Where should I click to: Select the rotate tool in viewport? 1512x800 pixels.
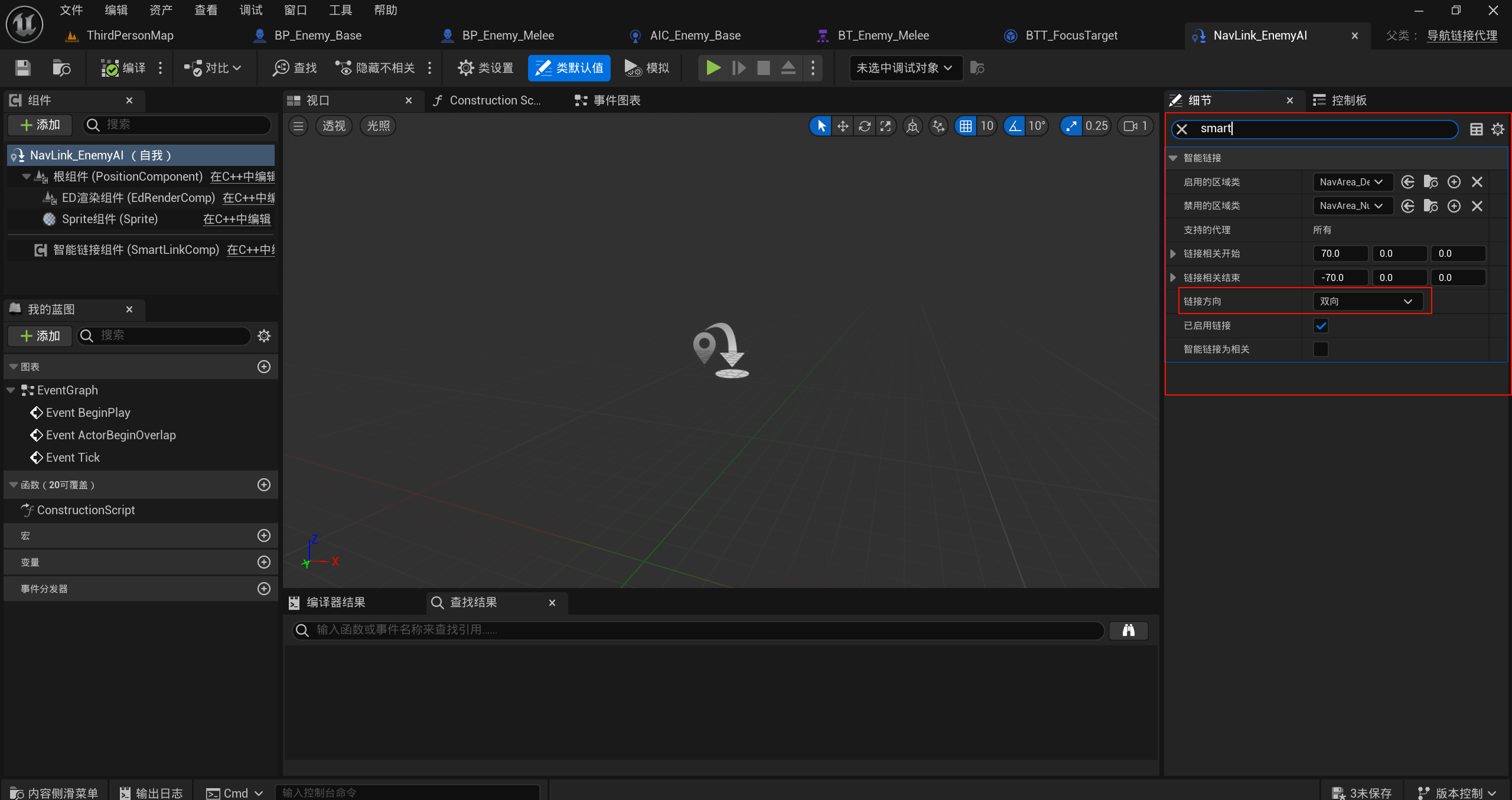coord(864,126)
